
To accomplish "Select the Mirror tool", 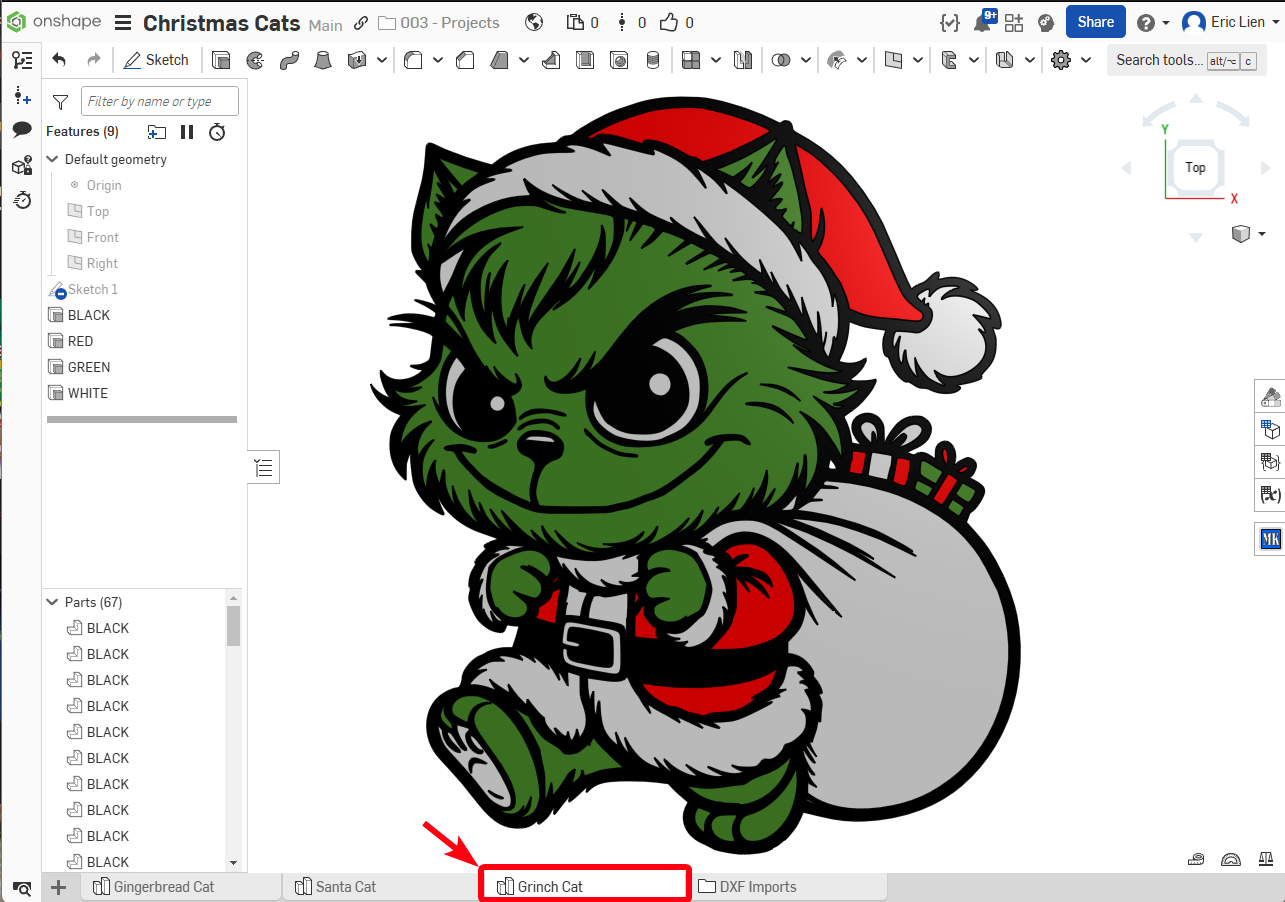I will pos(742,60).
